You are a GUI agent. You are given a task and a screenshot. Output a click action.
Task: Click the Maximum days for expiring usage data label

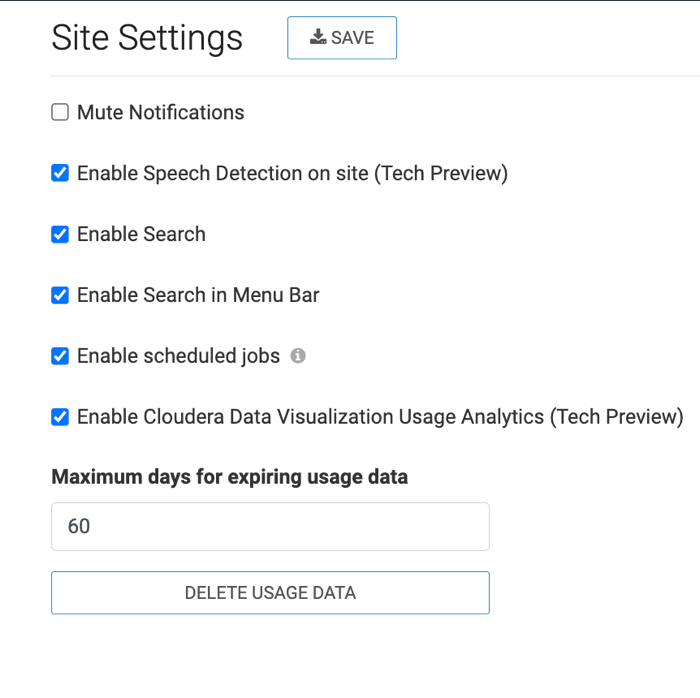click(229, 477)
